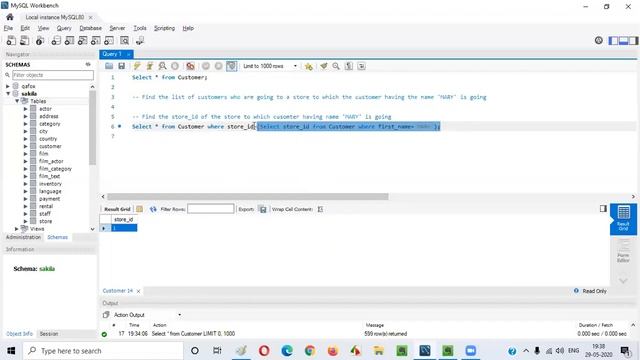Collapse the Tables node
The height and width of the screenshot is (360, 640).
17,101
